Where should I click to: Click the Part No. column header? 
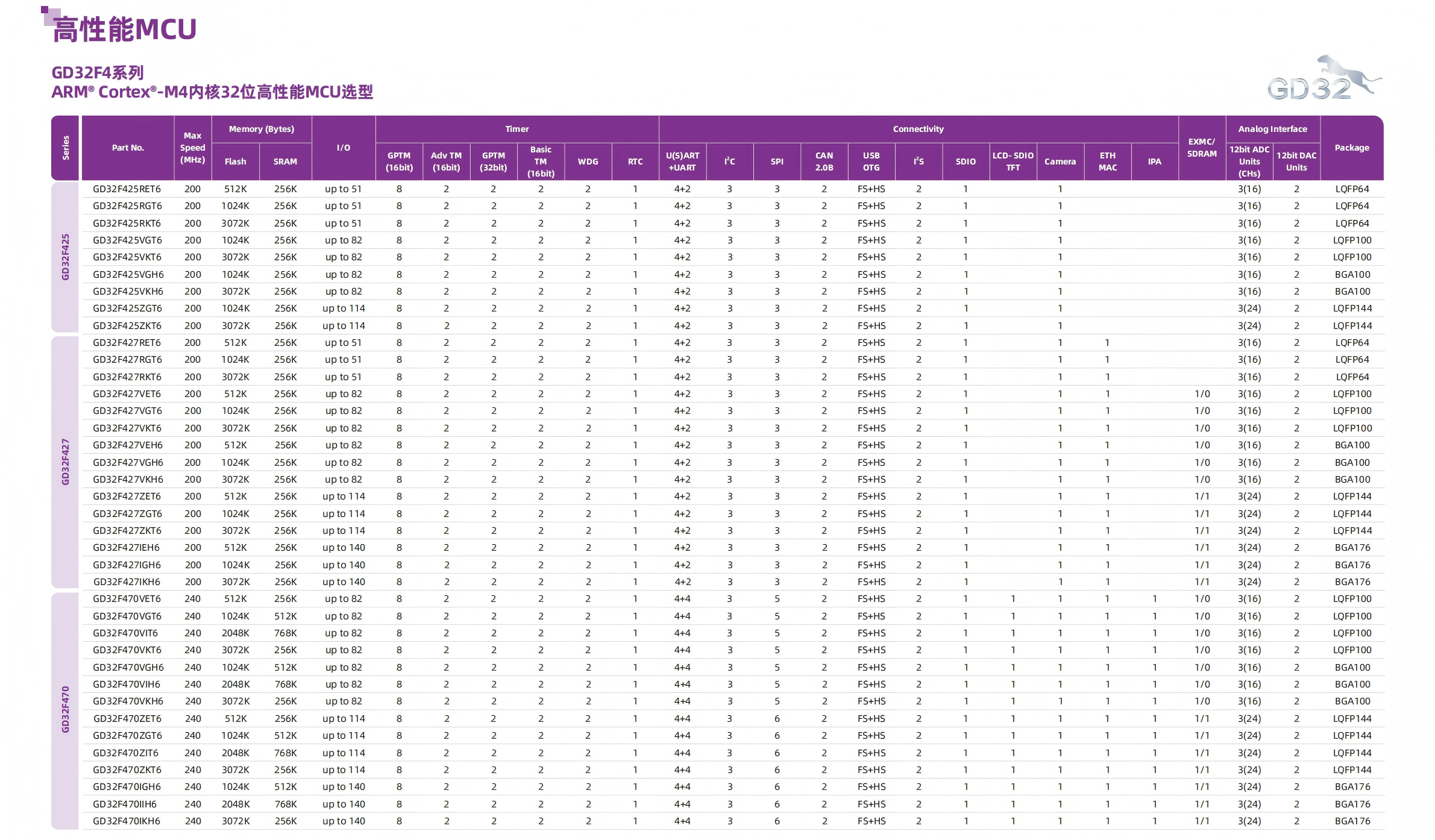tap(128, 148)
